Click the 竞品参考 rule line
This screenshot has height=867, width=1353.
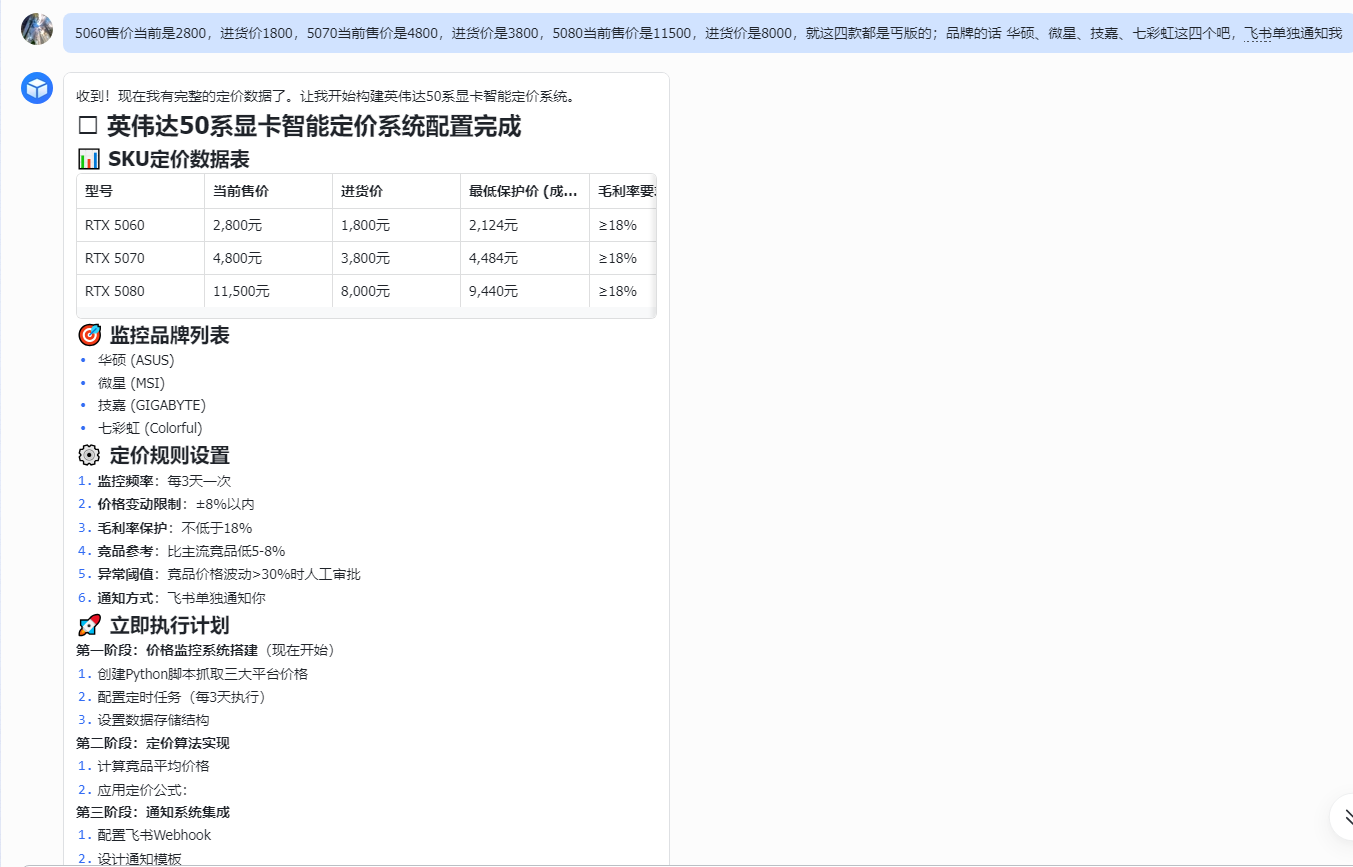point(191,551)
